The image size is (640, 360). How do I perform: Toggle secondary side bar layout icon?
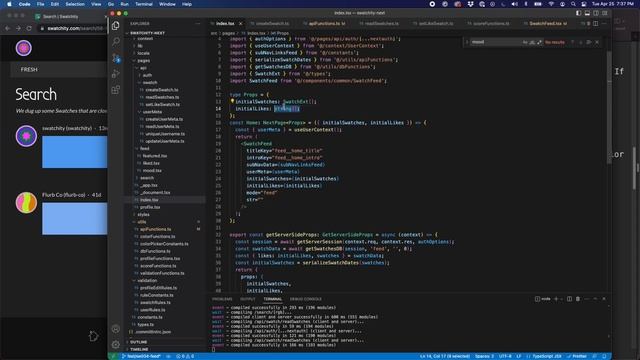click(596, 13)
